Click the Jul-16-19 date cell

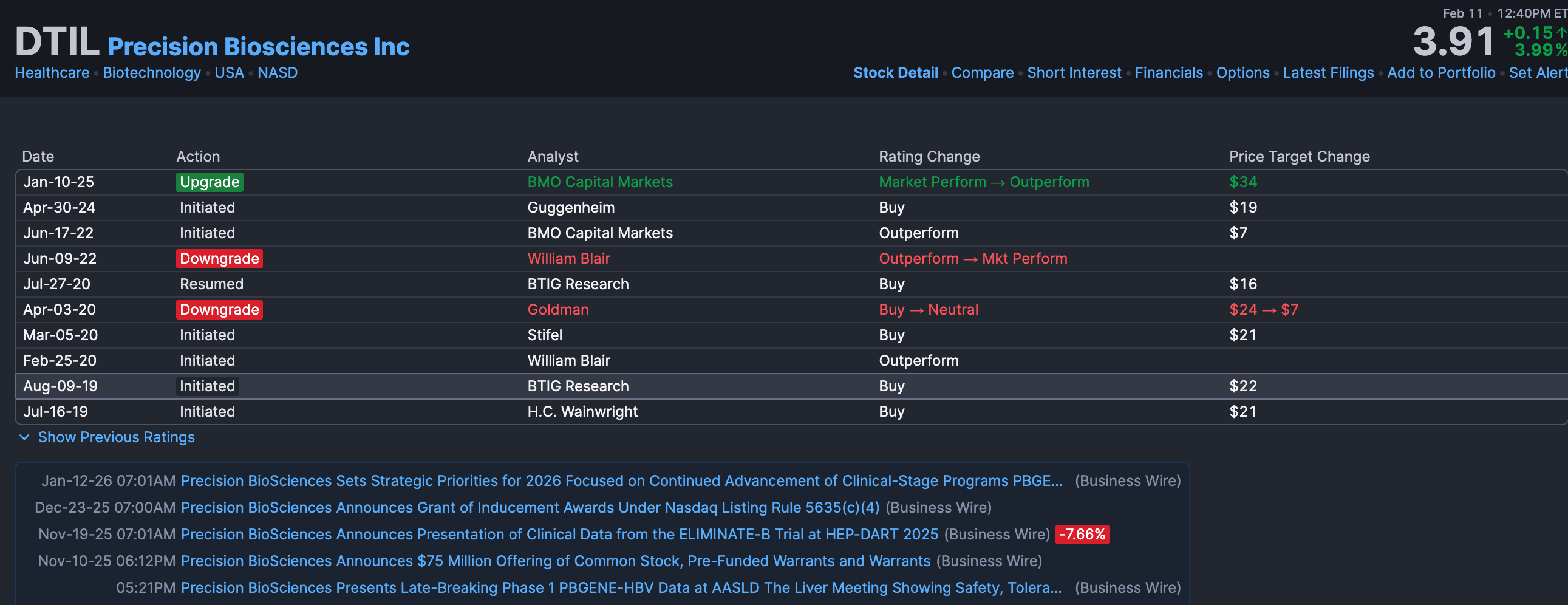pos(55,412)
